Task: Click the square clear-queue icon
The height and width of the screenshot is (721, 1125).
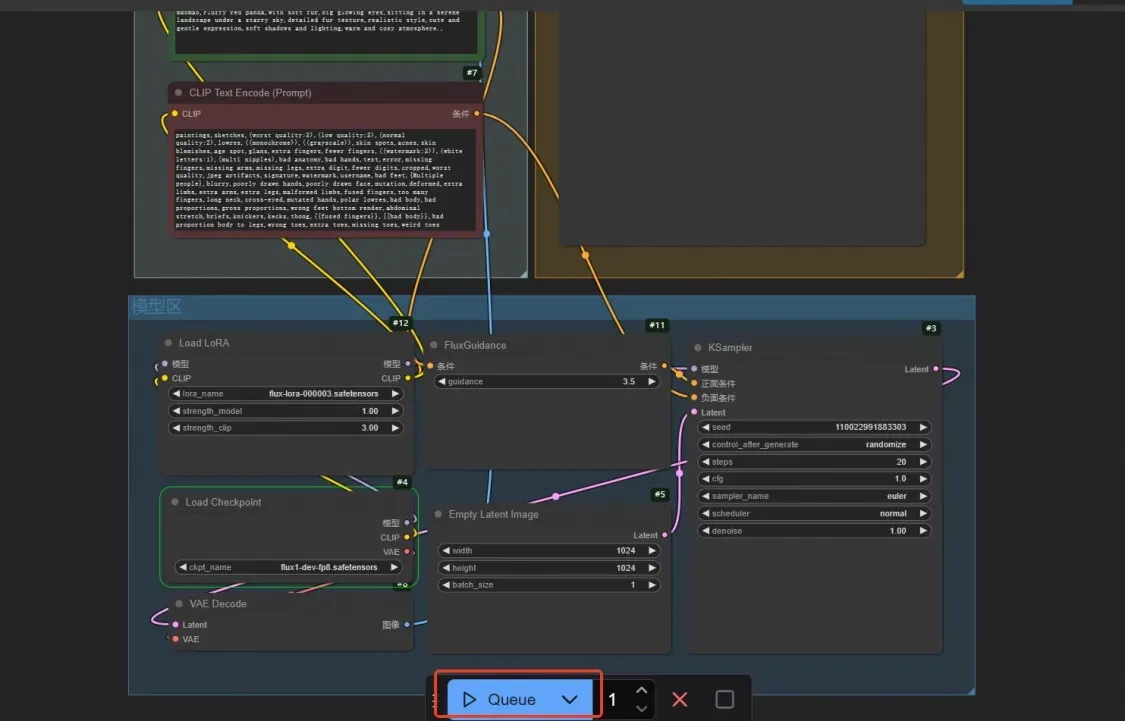Action: pyautogui.click(x=725, y=699)
